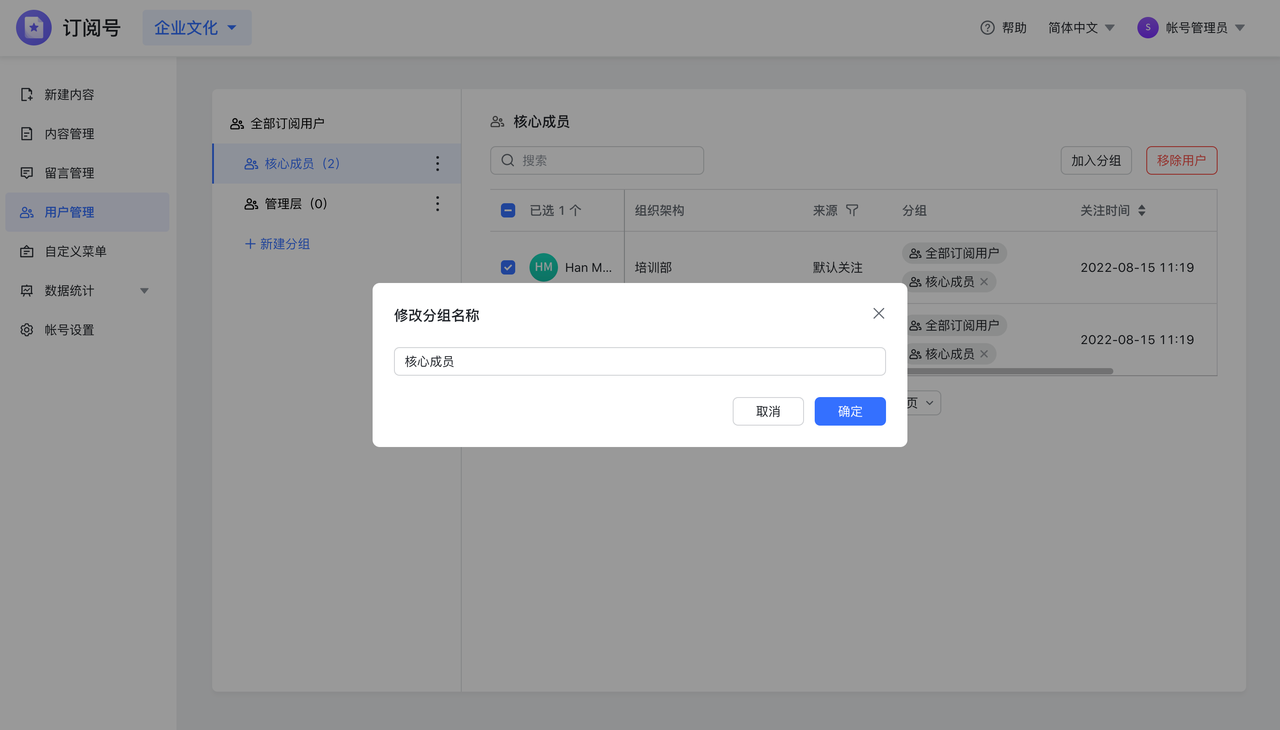Open 自定义菜单 in the sidebar
Screen dimensions: 1280x730
[x=85, y=251]
